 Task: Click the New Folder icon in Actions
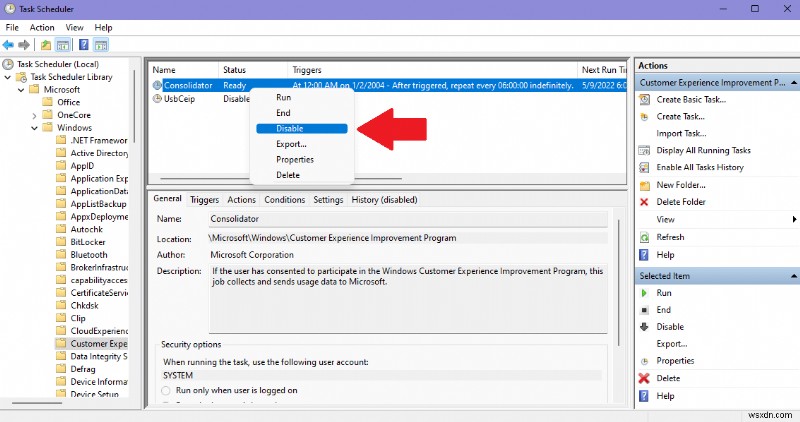[x=644, y=185]
